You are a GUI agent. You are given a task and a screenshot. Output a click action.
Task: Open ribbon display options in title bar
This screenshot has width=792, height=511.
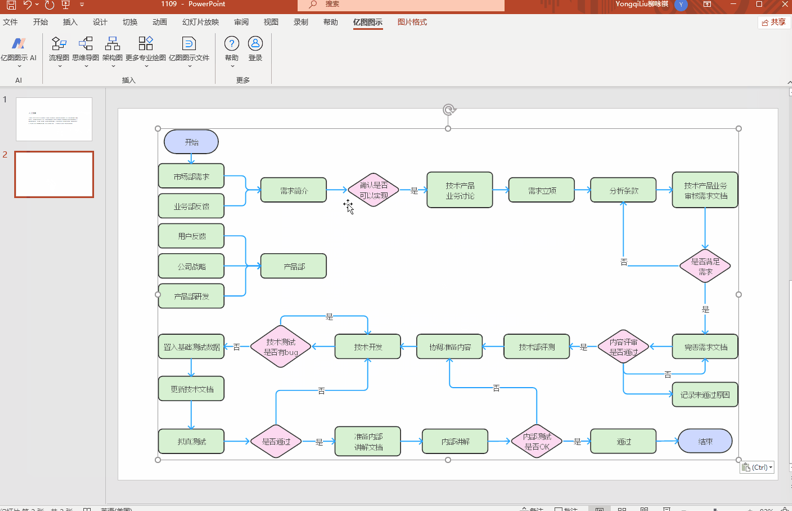coord(707,5)
